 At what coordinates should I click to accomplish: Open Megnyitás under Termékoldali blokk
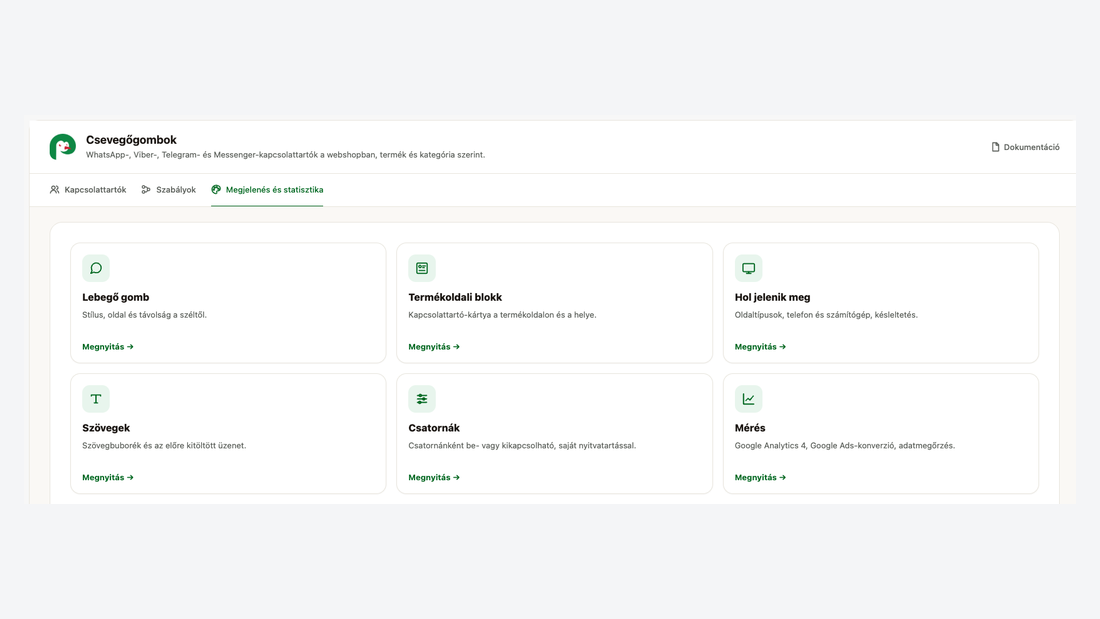point(434,347)
